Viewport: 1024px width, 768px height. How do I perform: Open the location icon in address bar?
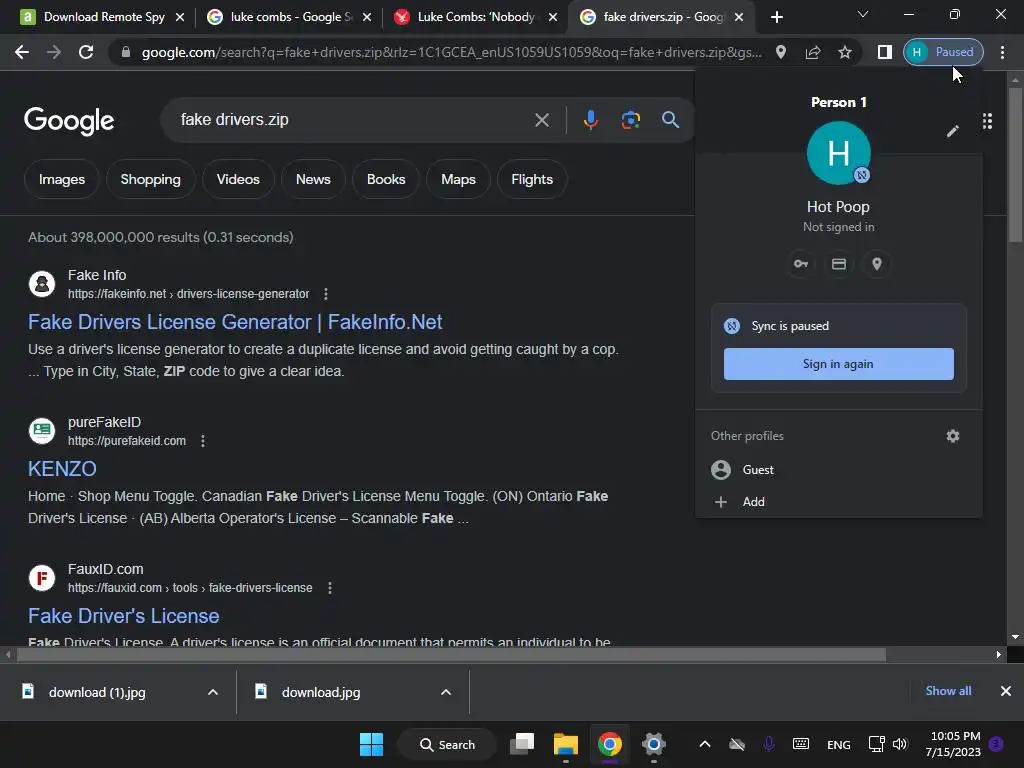click(x=780, y=52)
